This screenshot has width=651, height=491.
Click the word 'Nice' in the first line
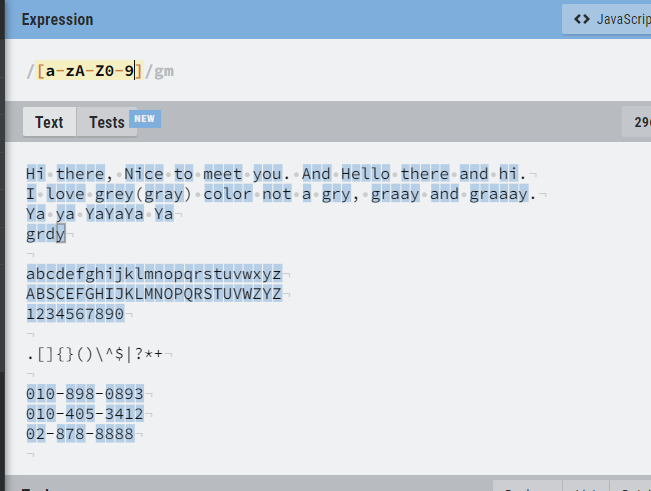click(x=144, y=173)
